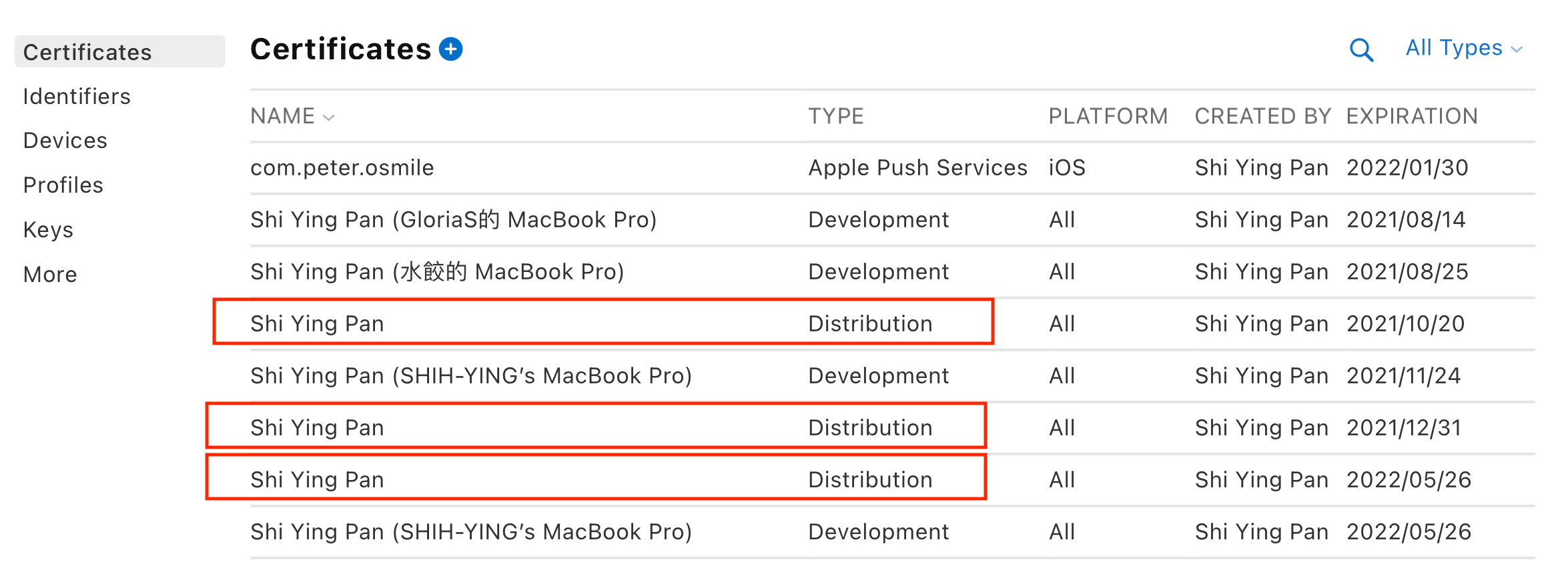This screenshot has height=576, width=1568.
Task: Open Distribution certificate expiring 2022/05/26
Action: (892, 480)
